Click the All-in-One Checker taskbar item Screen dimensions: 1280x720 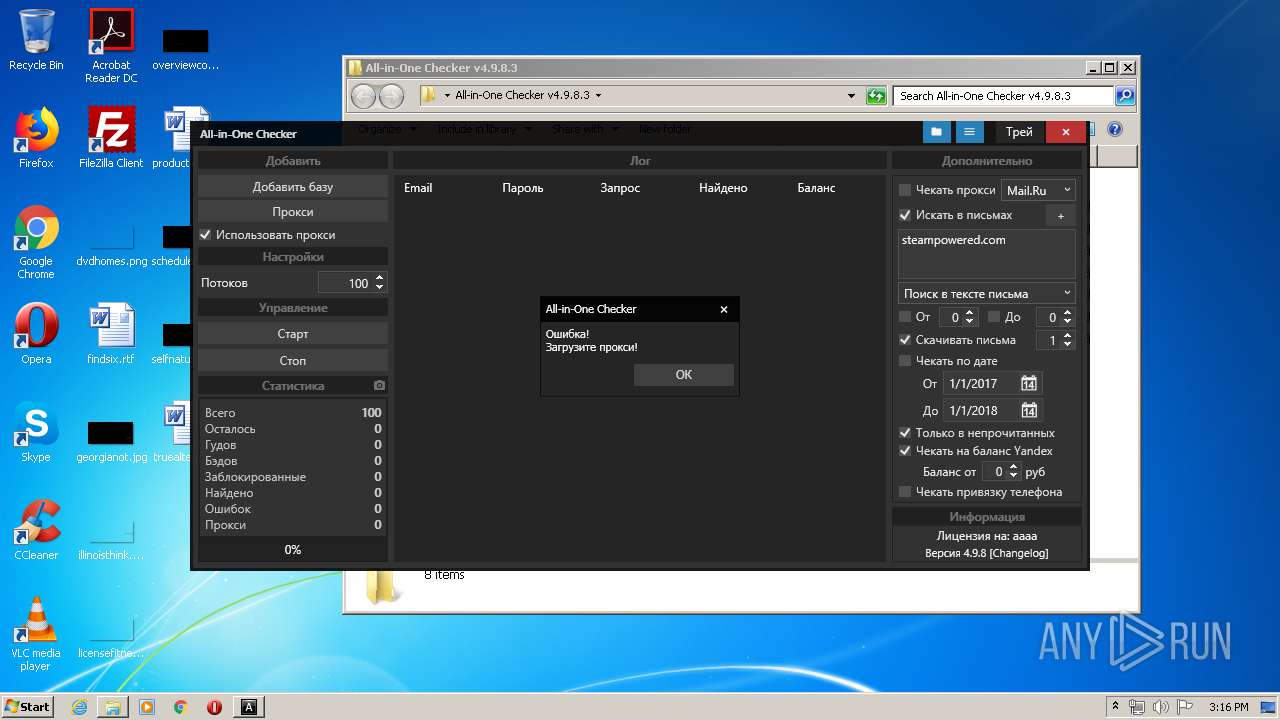click(249, 707)
